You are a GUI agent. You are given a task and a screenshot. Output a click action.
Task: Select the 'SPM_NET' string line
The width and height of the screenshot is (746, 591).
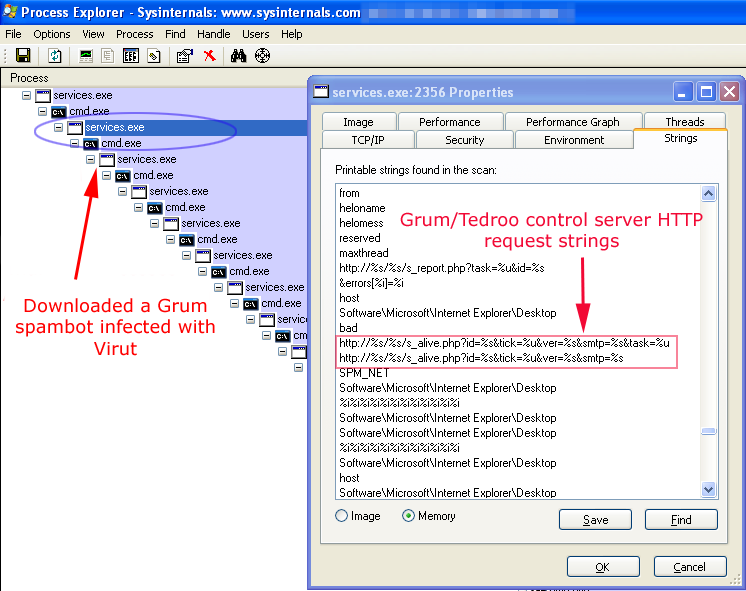(x=364, y=373)
